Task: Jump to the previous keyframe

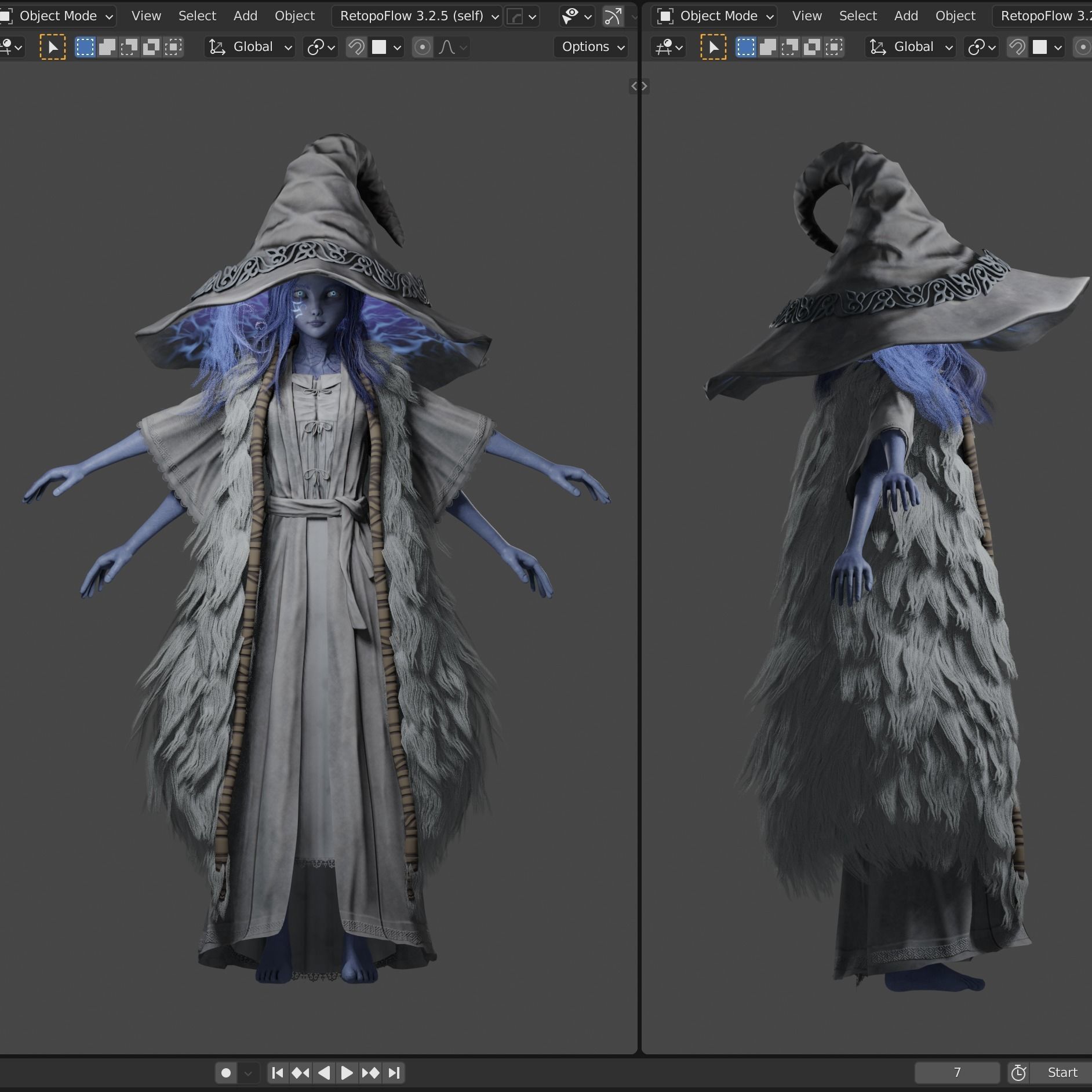Action: tap(300, 1073)
